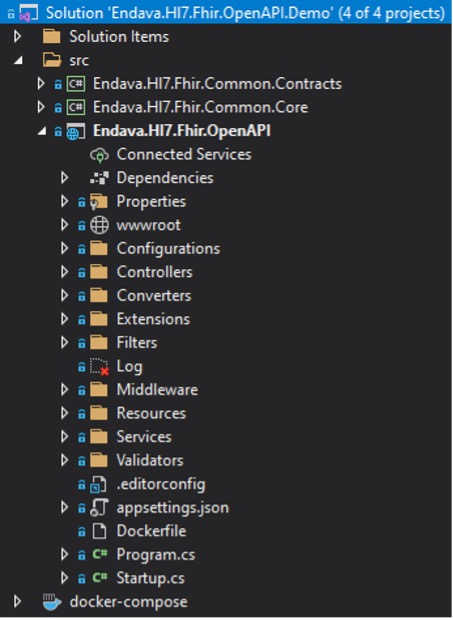Click the C# icon next to Program.cs

point(100,554)
